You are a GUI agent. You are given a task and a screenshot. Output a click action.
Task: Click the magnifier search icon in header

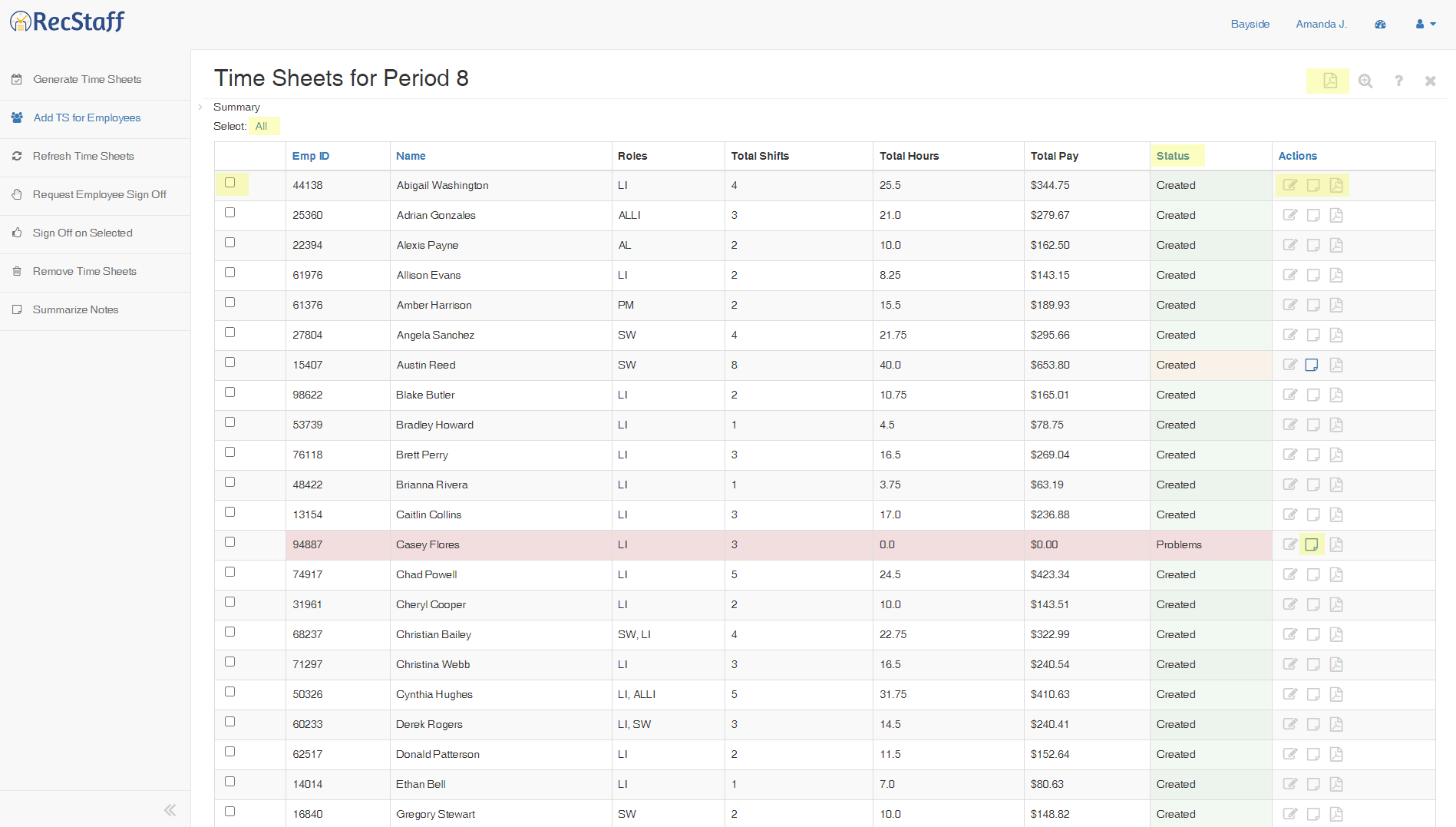coord(1365,81)
